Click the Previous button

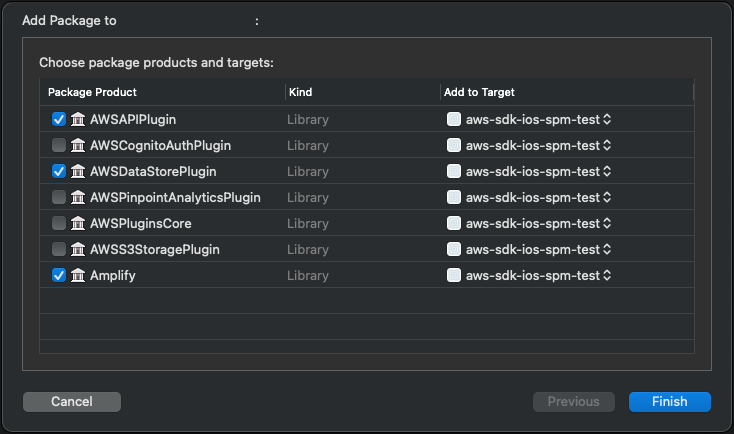(573, 402)
